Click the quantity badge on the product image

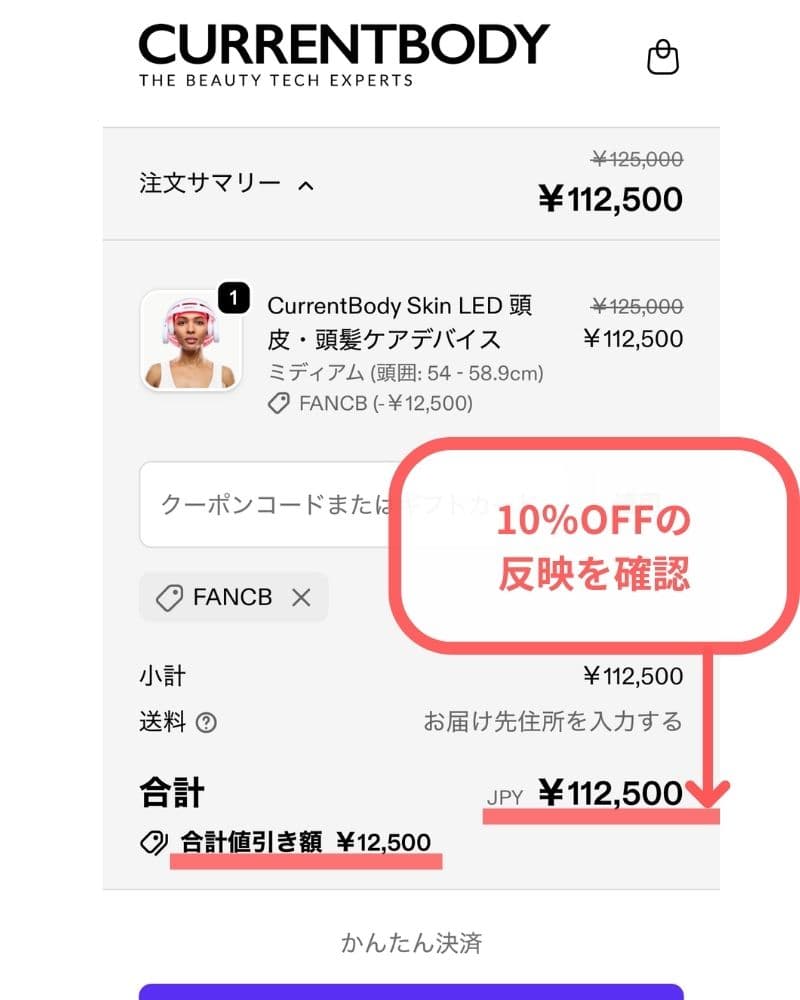(233, 298)
